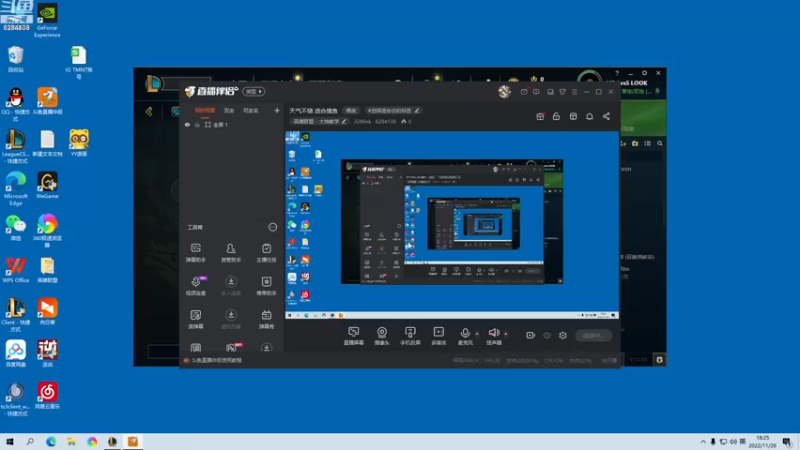Open the message inbox icon in title bar
The image size is (800, 450).
pos(524,92)
